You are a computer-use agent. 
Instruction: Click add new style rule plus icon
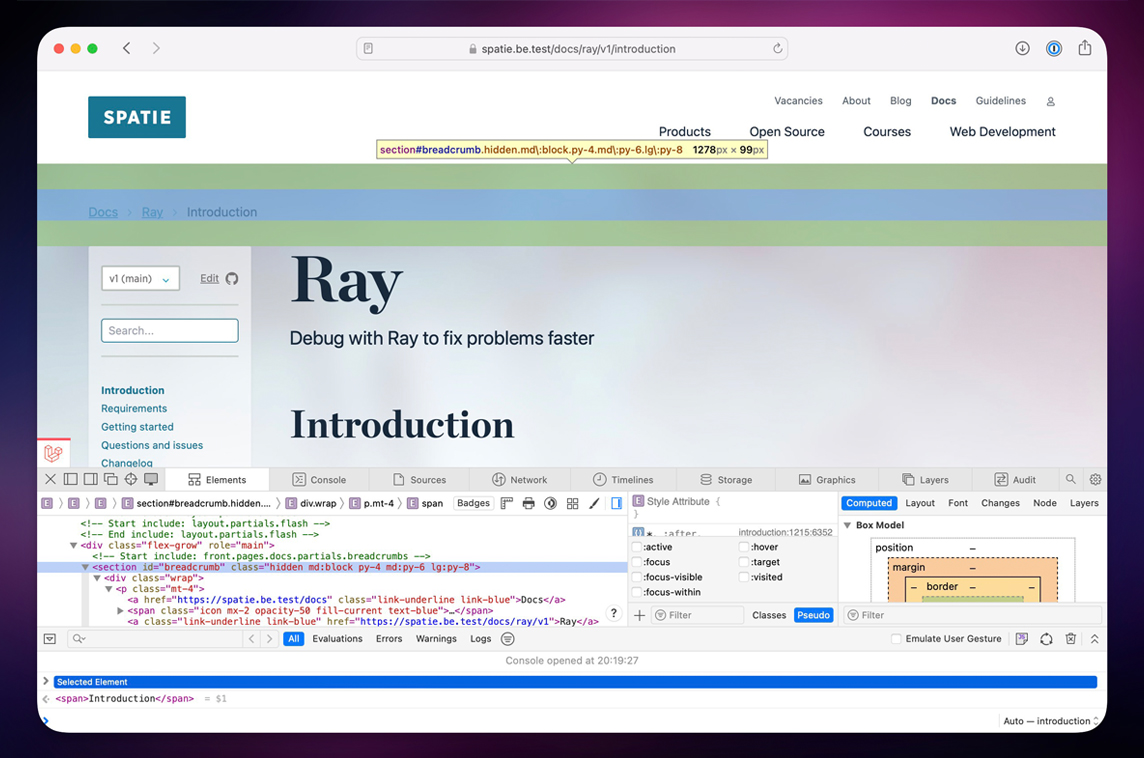tap(639, 615)
